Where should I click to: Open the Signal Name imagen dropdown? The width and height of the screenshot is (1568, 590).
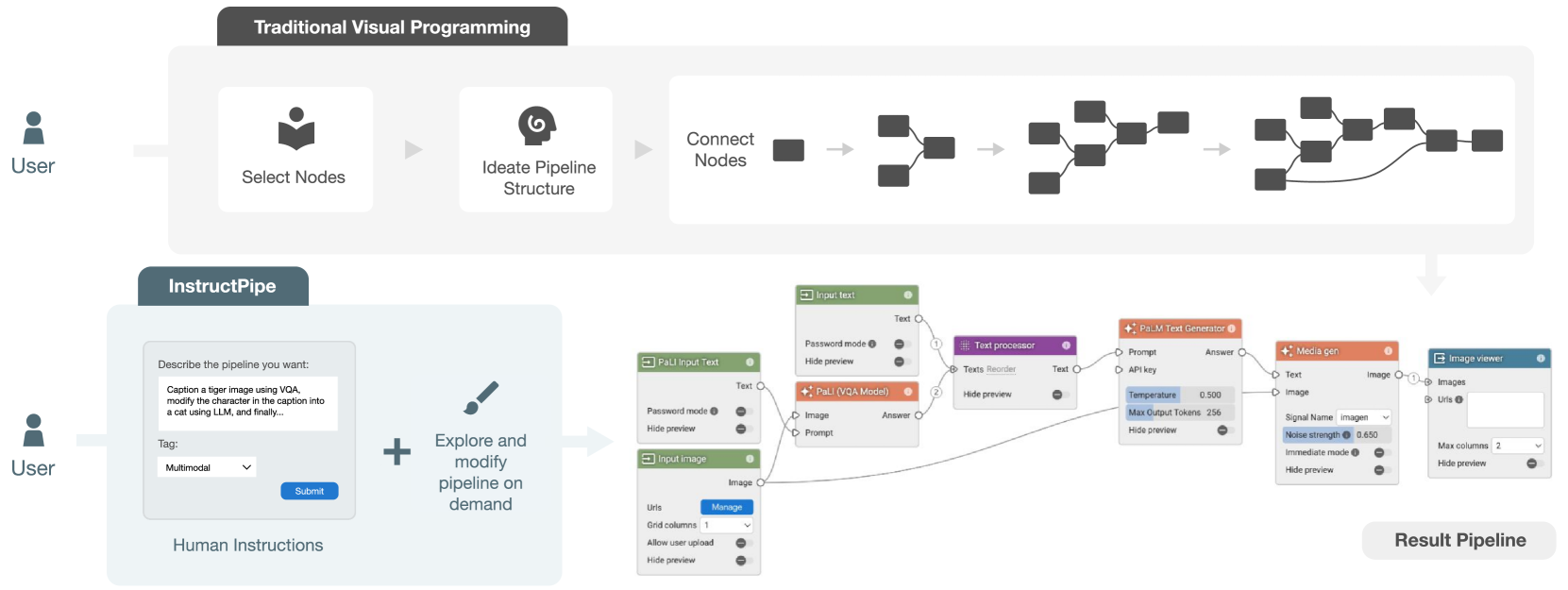(1364, 417)
